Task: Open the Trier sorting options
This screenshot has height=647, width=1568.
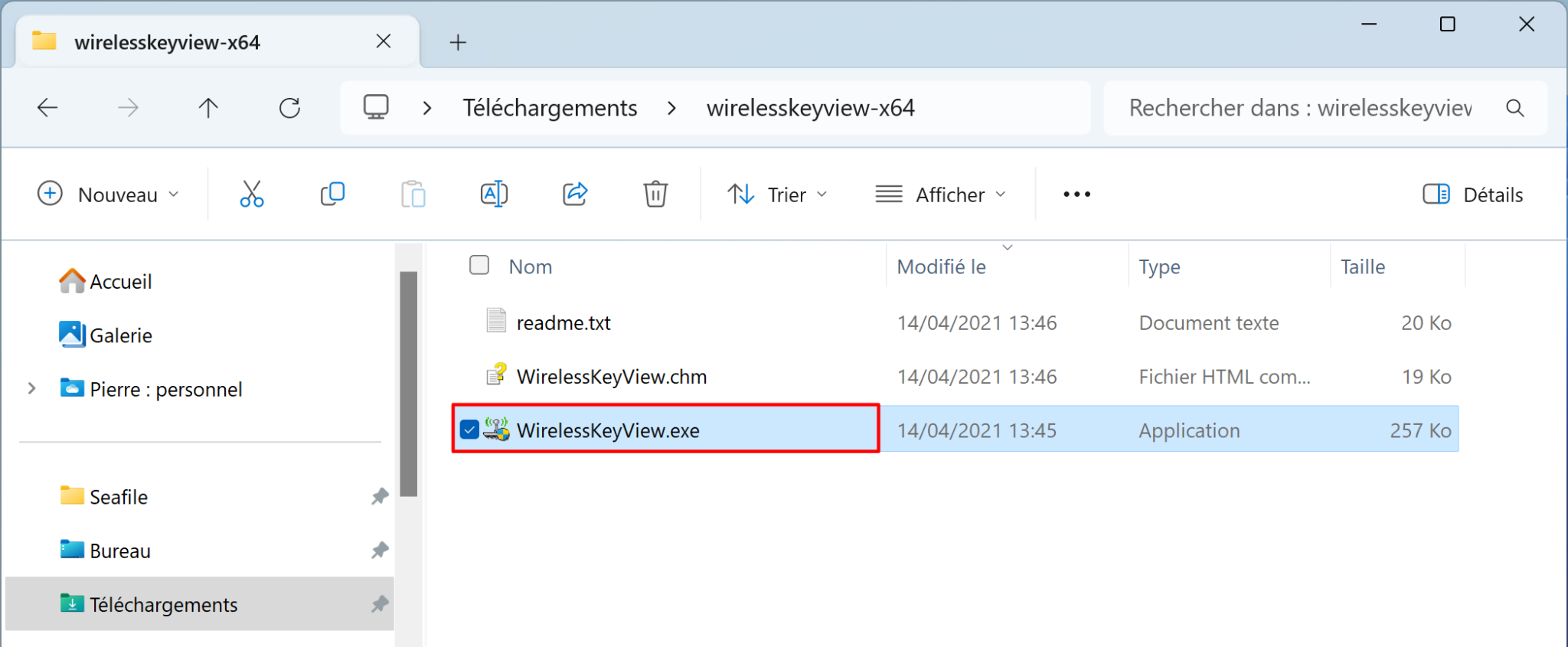Action: click(x=777, y=194)
